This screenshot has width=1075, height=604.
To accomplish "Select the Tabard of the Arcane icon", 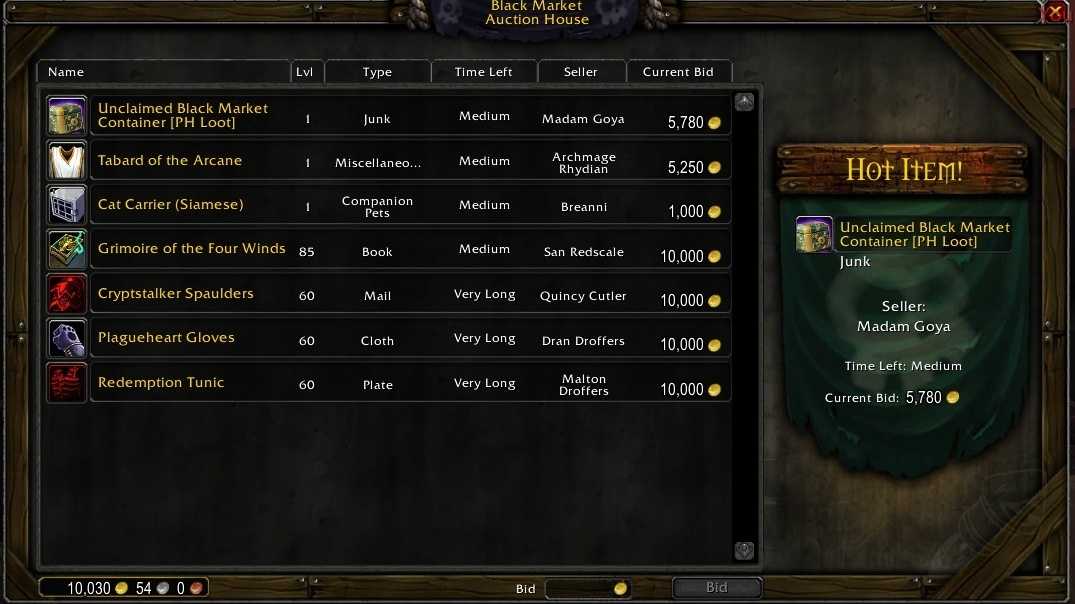I will (x=67, y=160).
